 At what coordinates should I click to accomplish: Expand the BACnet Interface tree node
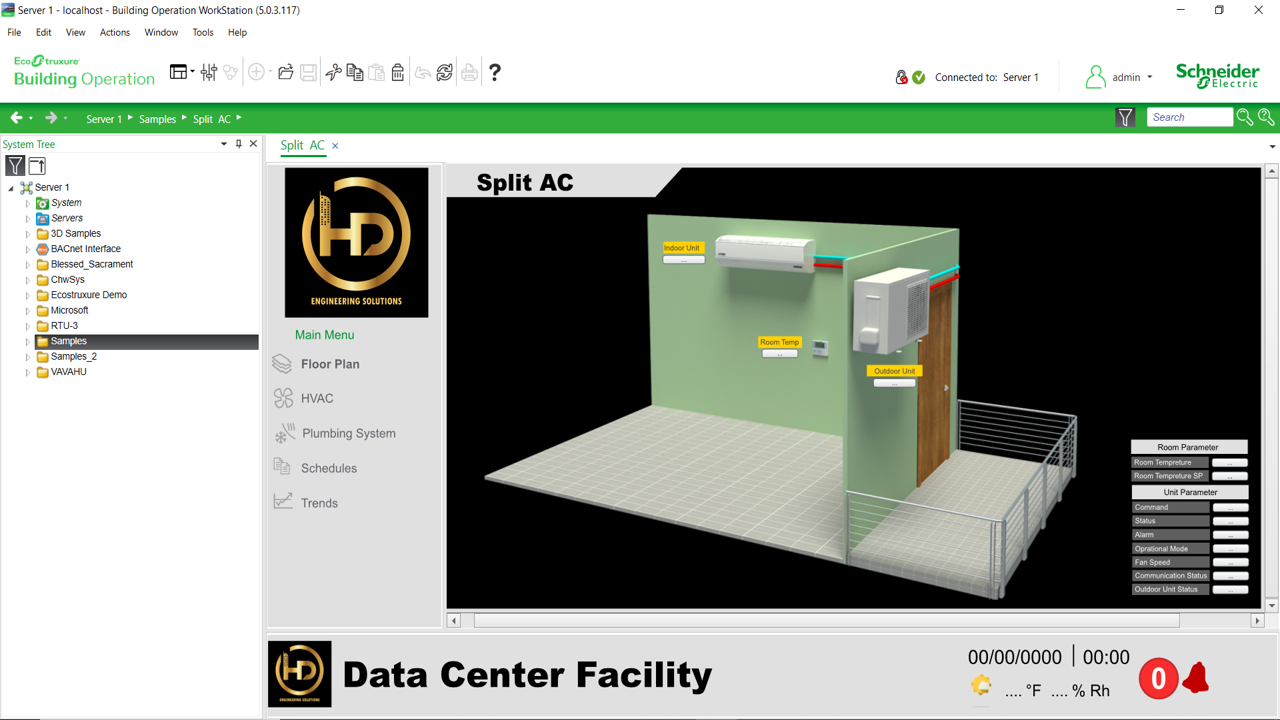coord(28,249)
